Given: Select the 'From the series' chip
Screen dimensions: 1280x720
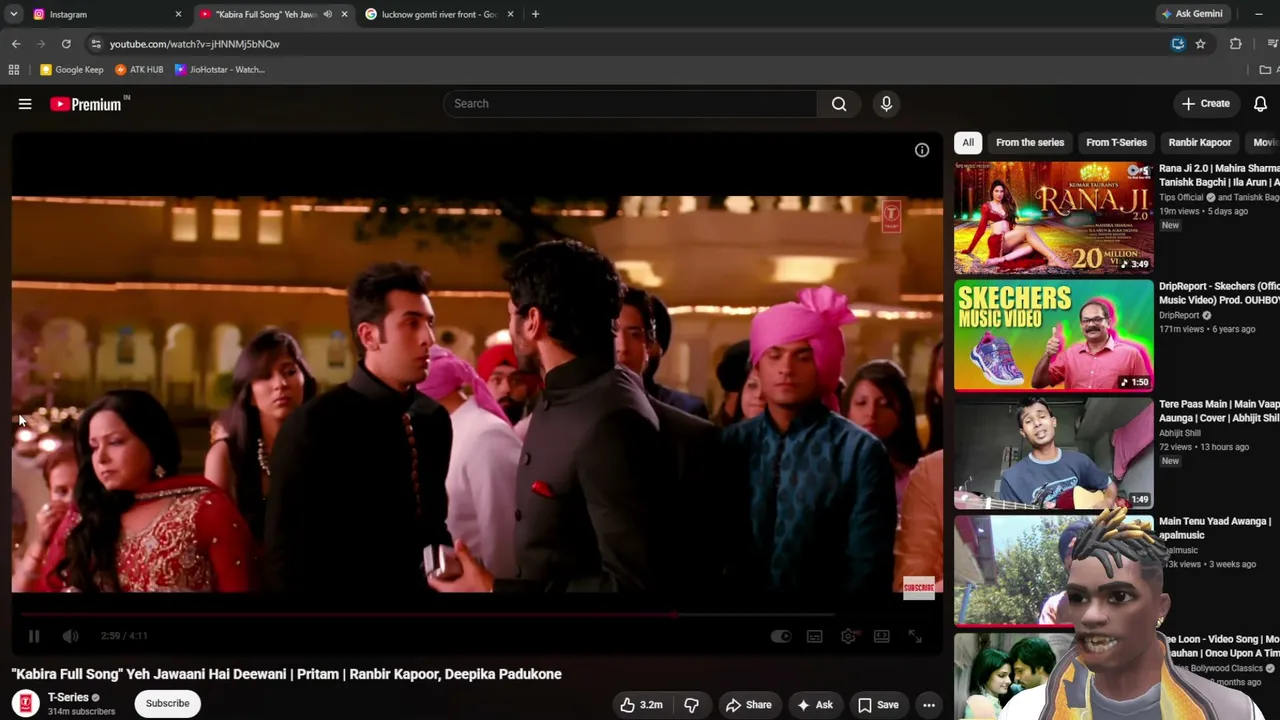Looking at the screenshot, I should [x=1030, y=142].
